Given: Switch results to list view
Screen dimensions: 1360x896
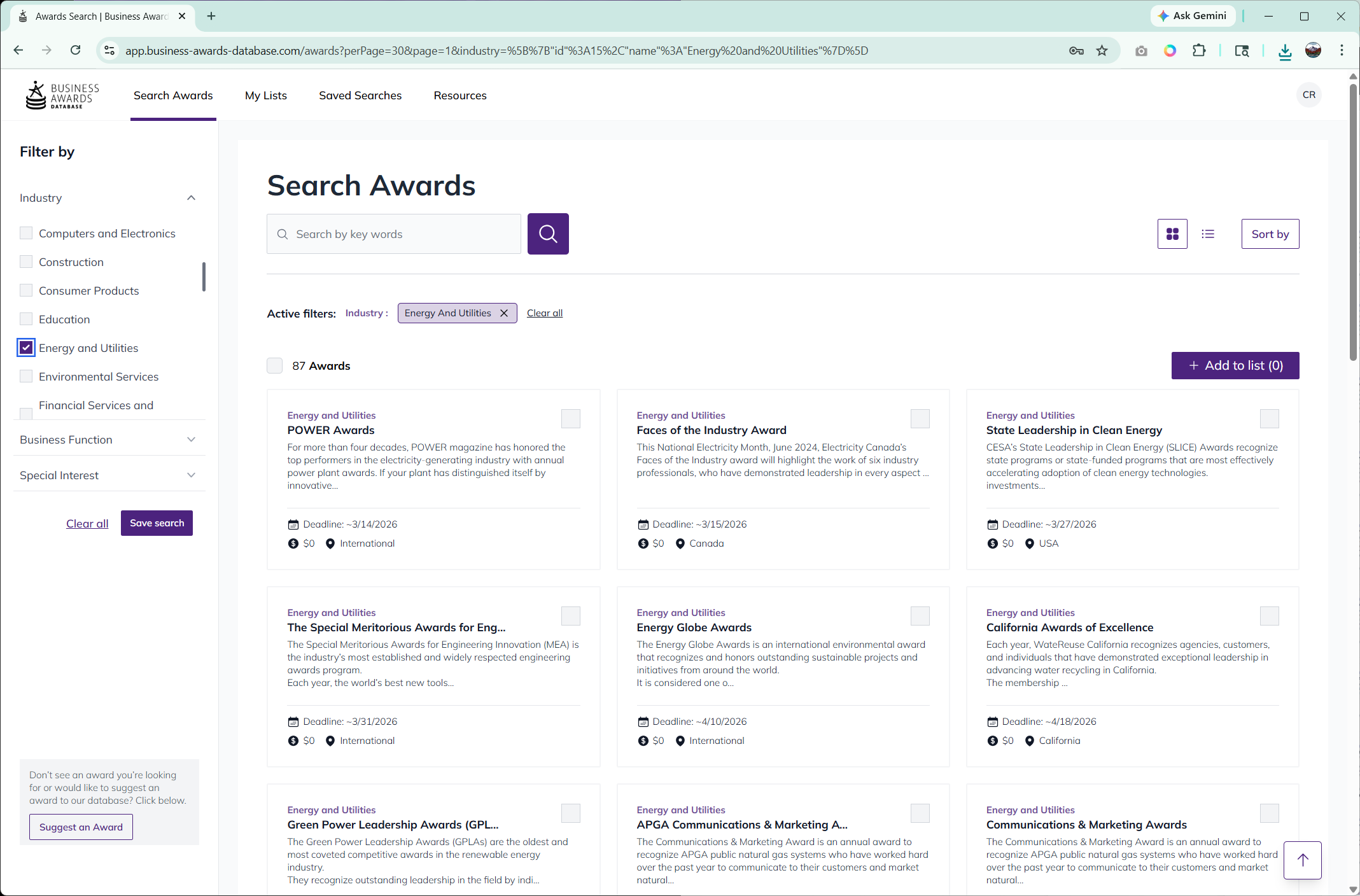Looking at the screenshot, I should coord(1207,234).
